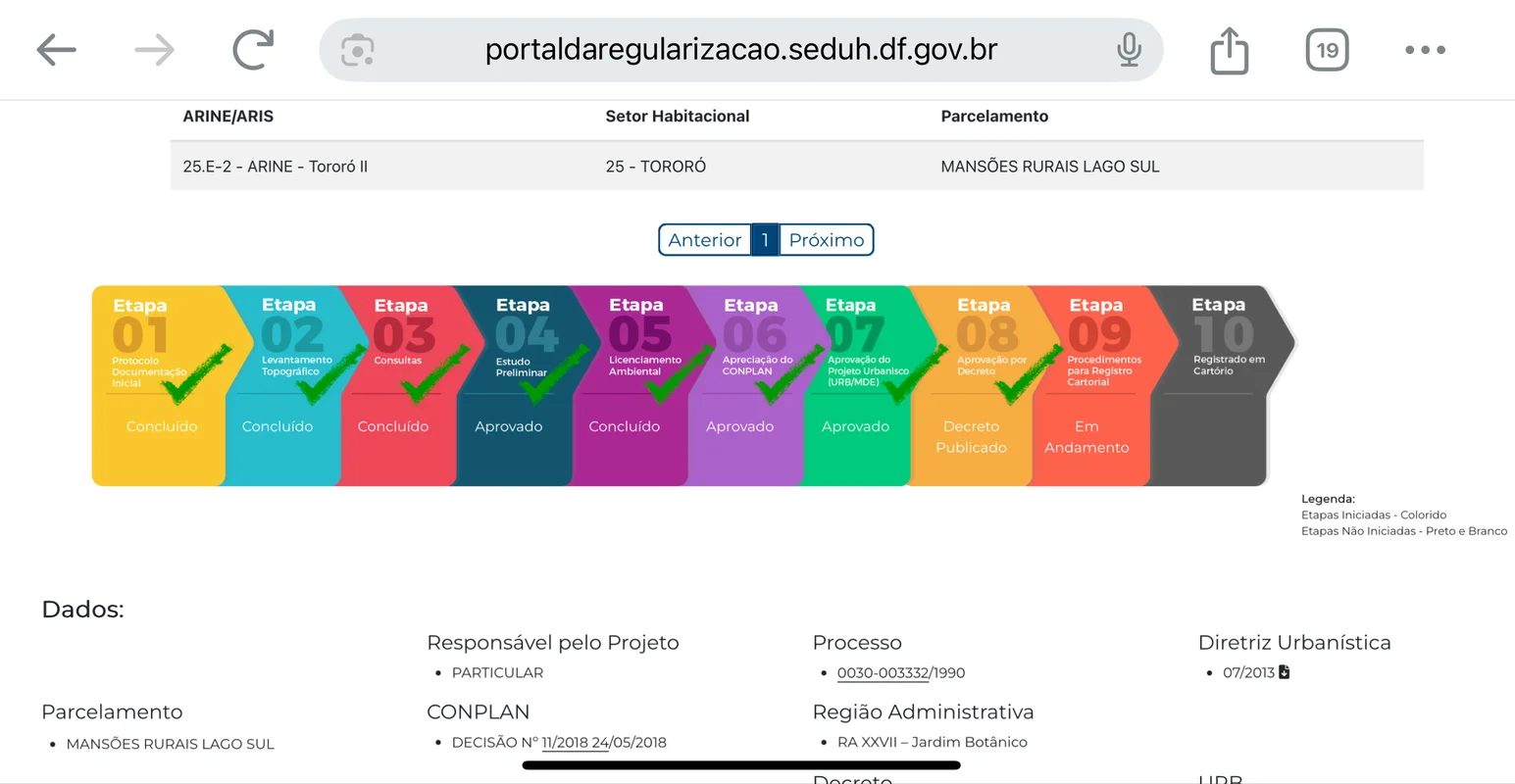Click the Região Administrativa heading

tap(923, 712)
